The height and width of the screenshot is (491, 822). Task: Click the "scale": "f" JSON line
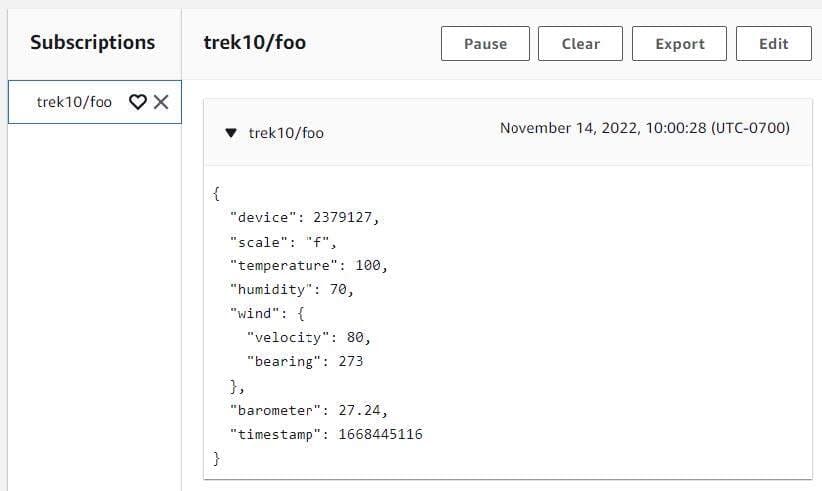coord(283,241)
